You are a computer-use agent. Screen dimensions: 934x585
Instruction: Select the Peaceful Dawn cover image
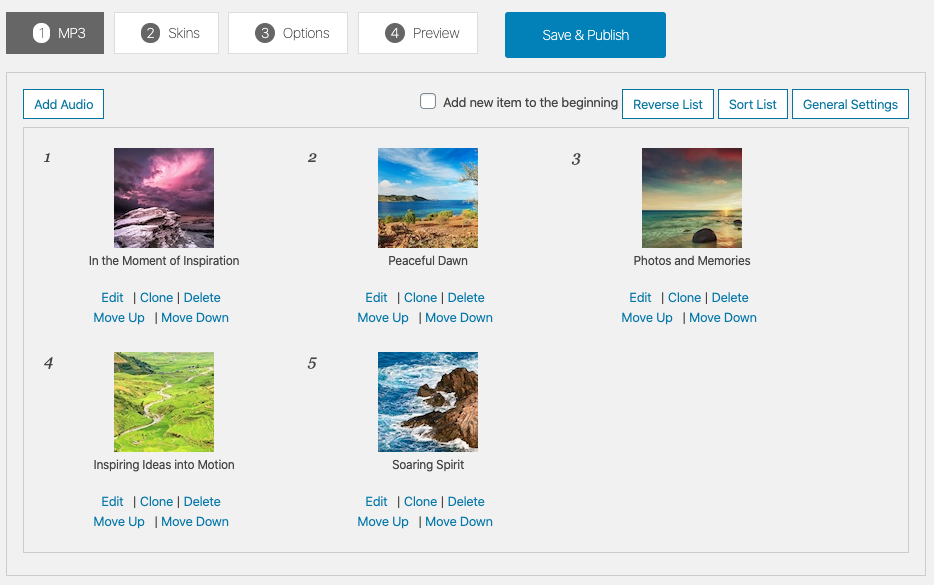(x=428, y=198)
